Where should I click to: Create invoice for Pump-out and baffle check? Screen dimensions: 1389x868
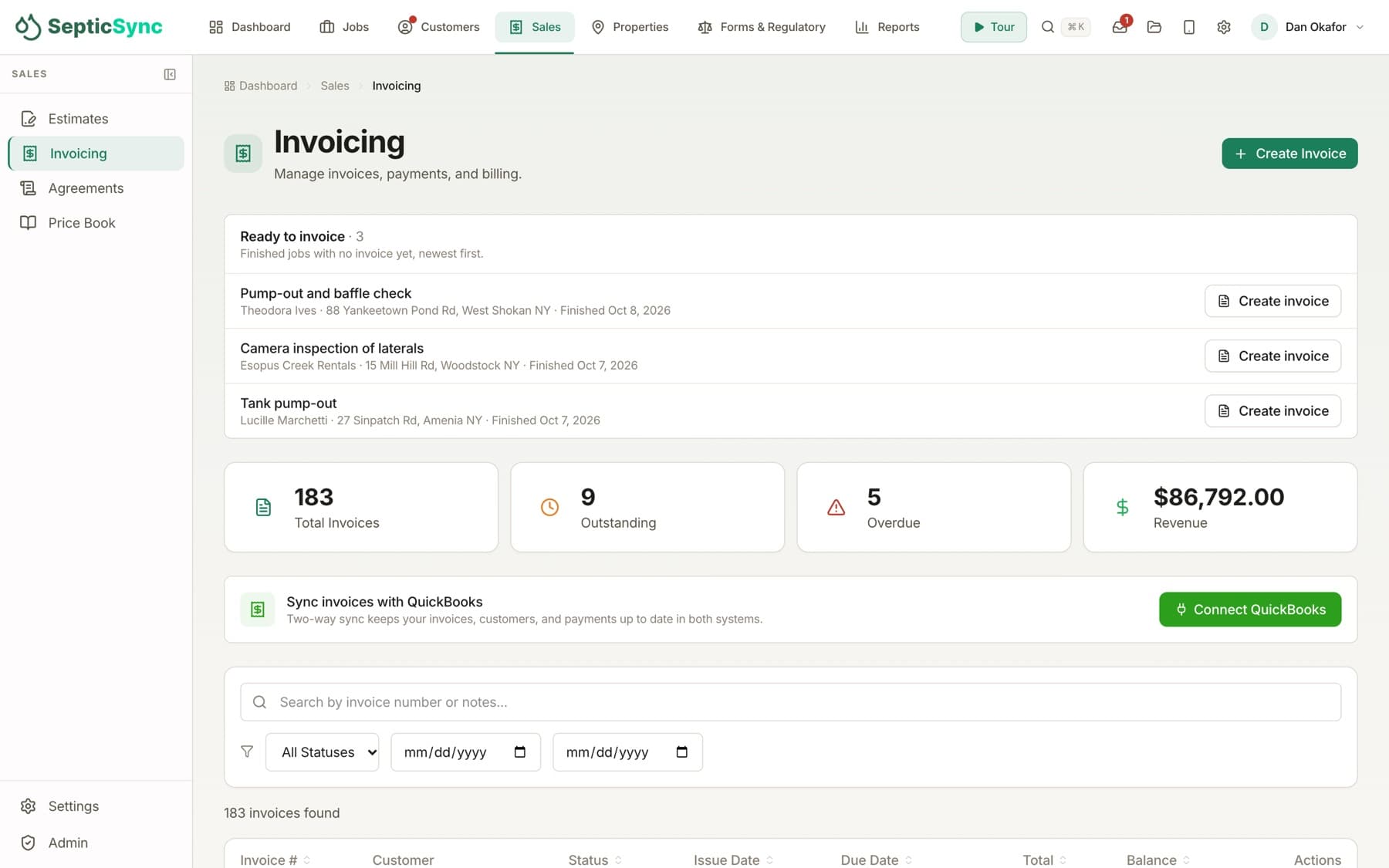coord(1272,301)
